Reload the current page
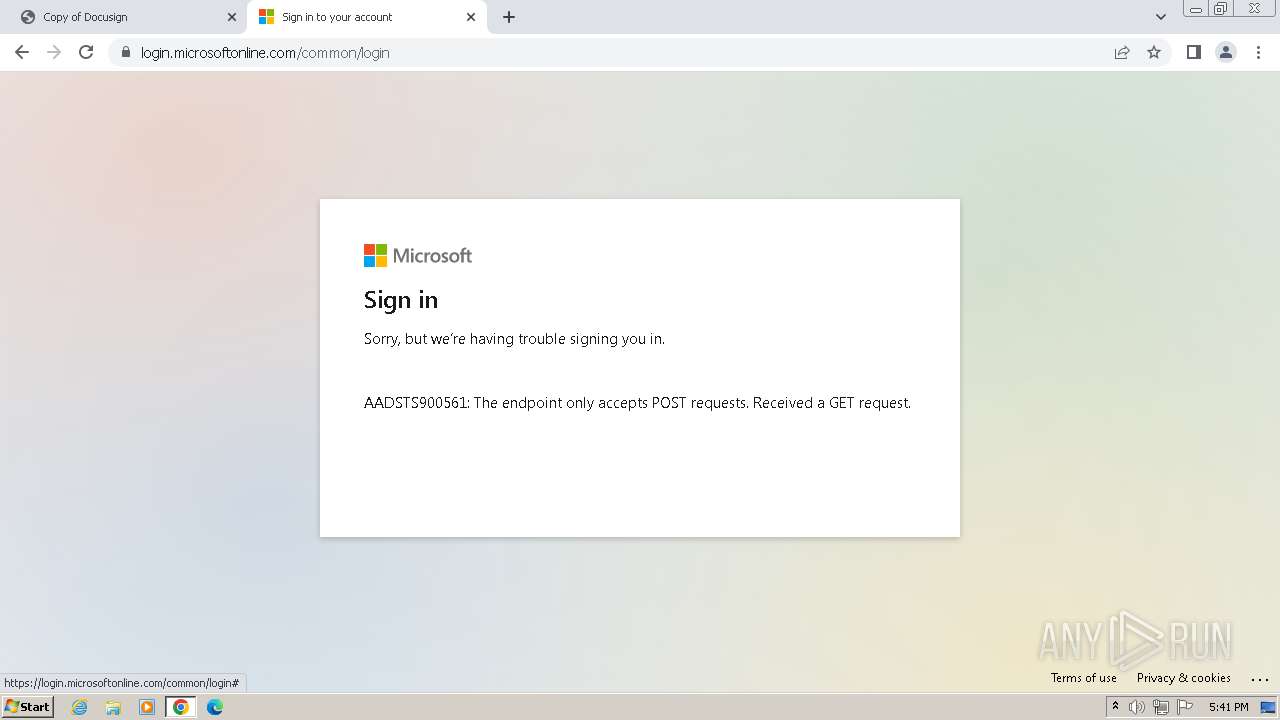 [86, 52]
